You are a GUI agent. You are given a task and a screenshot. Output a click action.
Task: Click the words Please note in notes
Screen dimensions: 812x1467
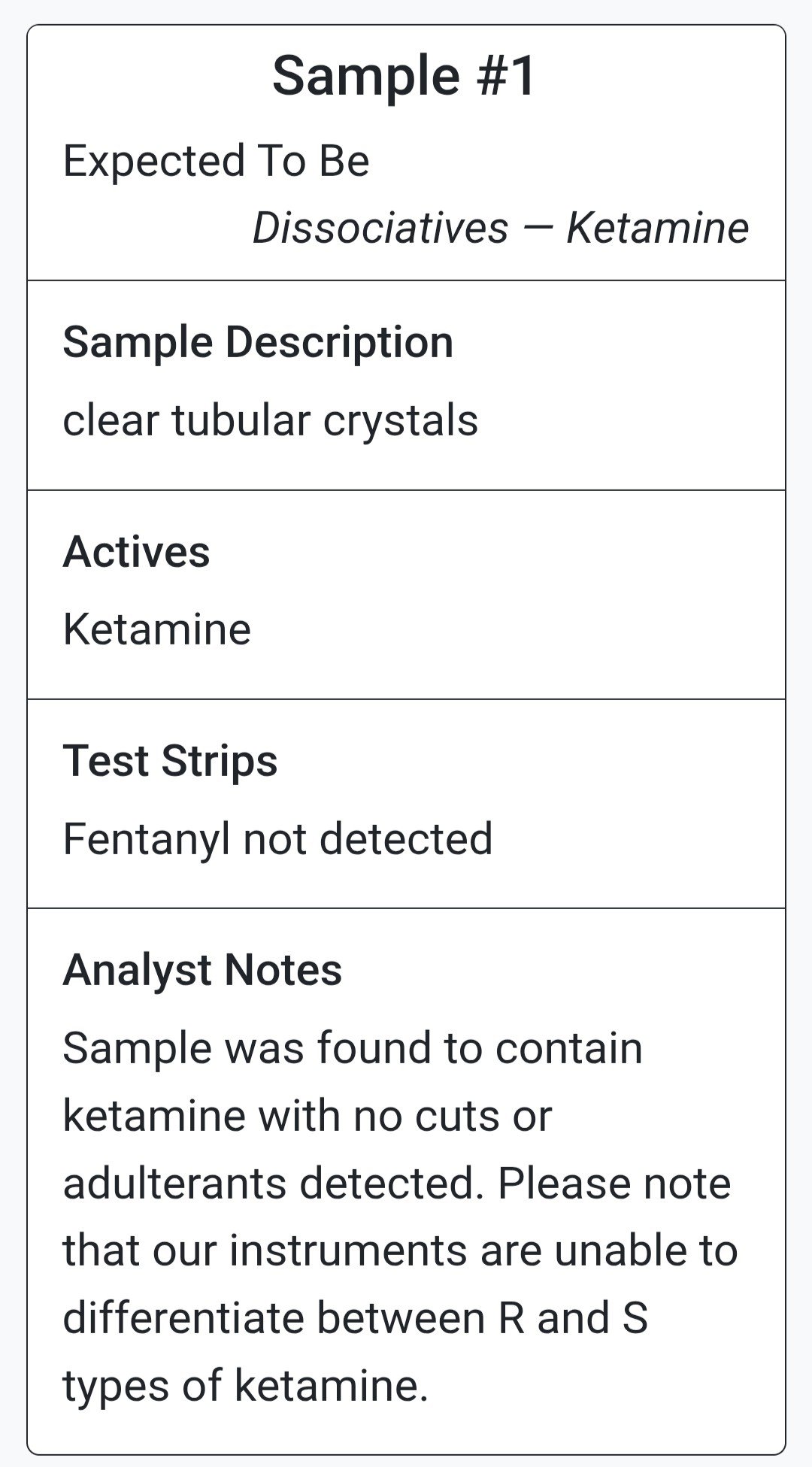click(x=614, y=1184)
